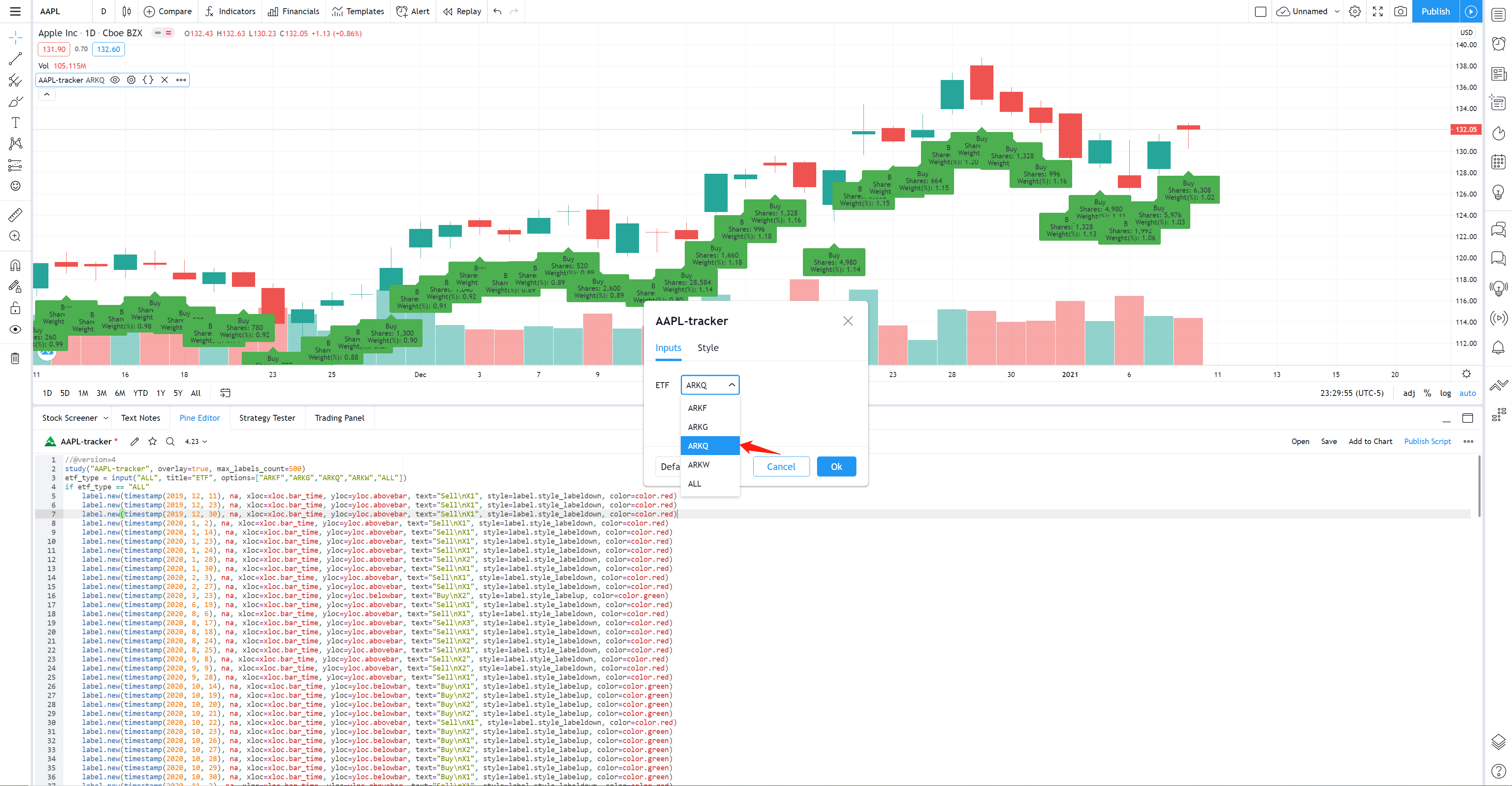The image size is (1512, 786).
Task: Hide AAPL-tracker indicator using eye icon
Action: (115, 80)
